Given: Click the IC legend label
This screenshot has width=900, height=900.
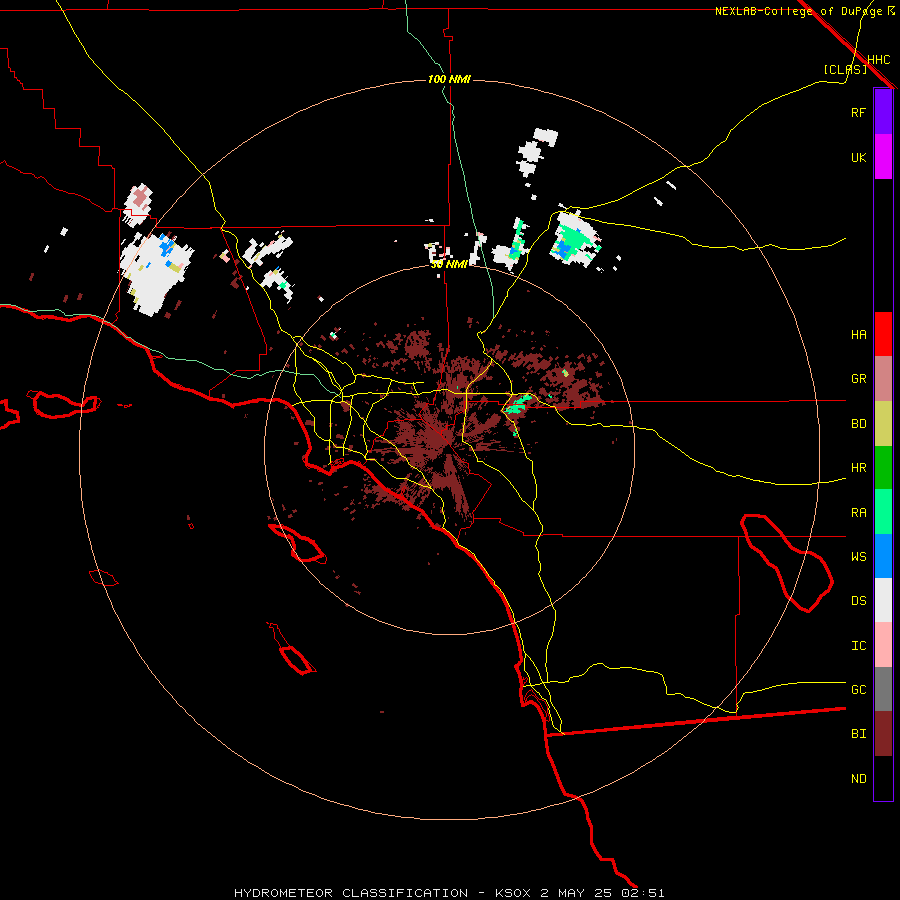Looking at the screenshot, I should pyautogui.click(x=859, y=646).
